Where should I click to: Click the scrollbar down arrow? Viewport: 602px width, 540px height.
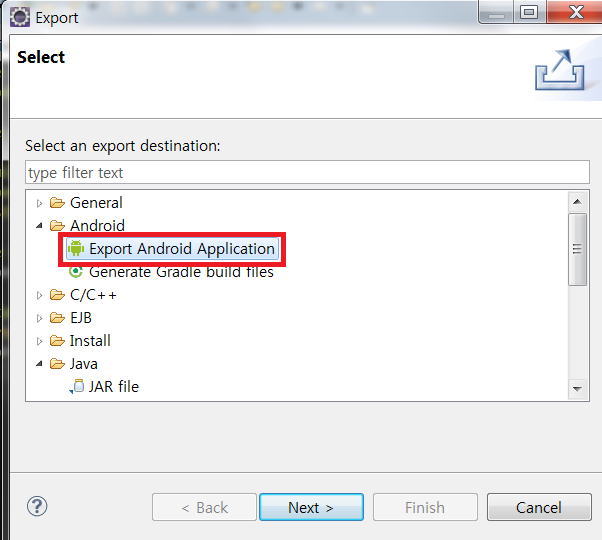(x=577, y=389)
